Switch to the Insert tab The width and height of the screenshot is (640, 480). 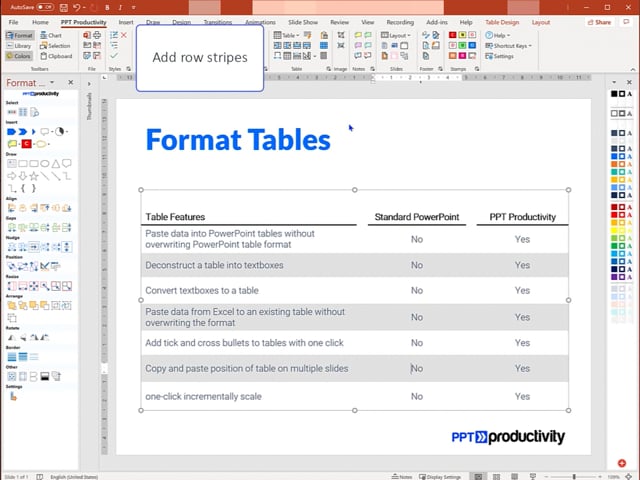coord(126,22)
